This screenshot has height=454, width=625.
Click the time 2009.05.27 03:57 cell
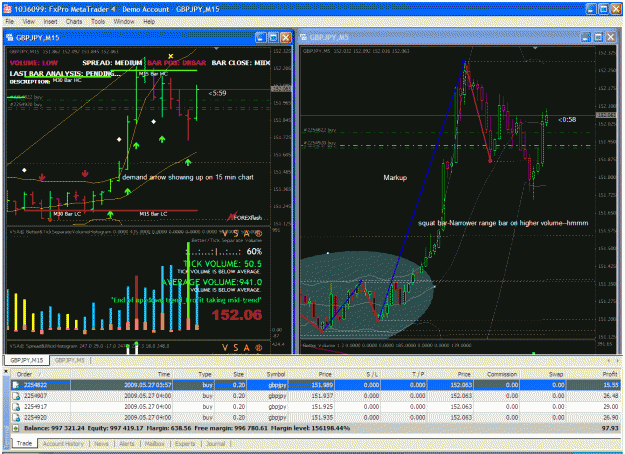coord(147,385)
